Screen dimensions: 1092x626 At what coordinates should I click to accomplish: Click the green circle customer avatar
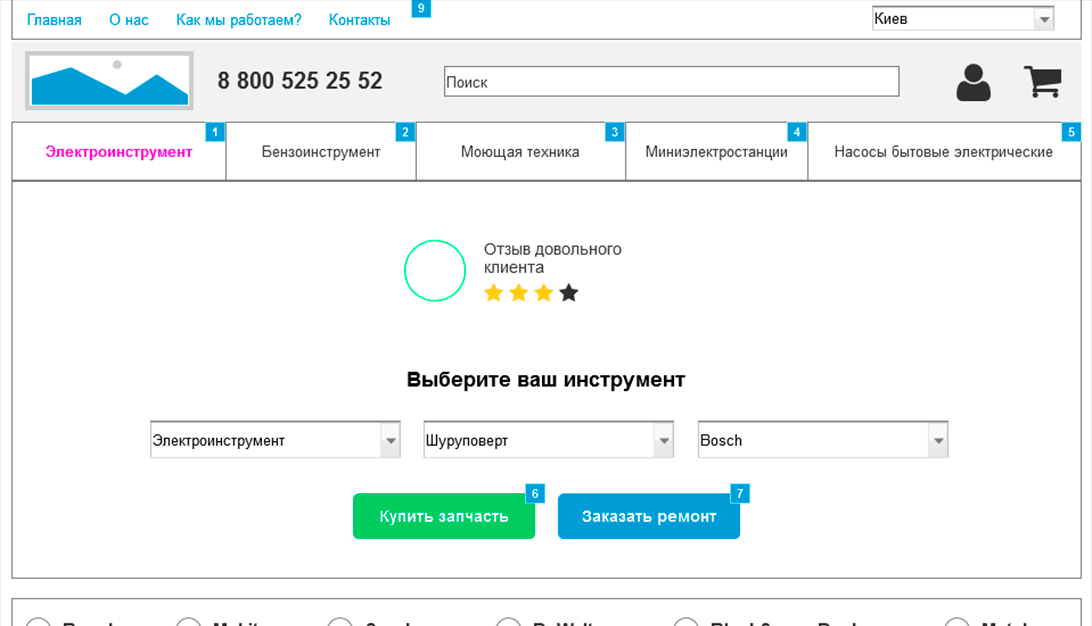(x=435, y=271)
